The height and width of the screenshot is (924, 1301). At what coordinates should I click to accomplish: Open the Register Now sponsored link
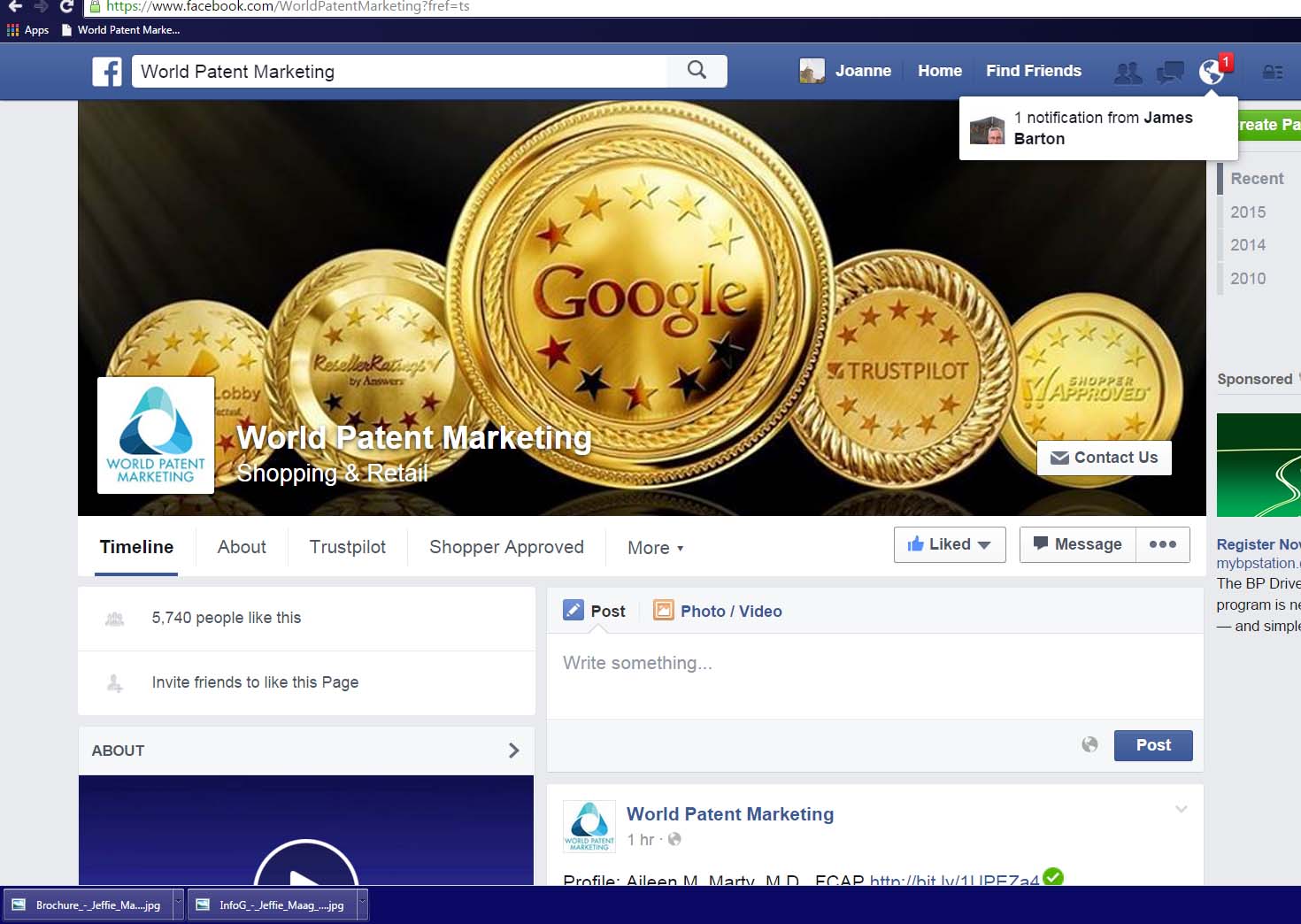point(1259,544)
